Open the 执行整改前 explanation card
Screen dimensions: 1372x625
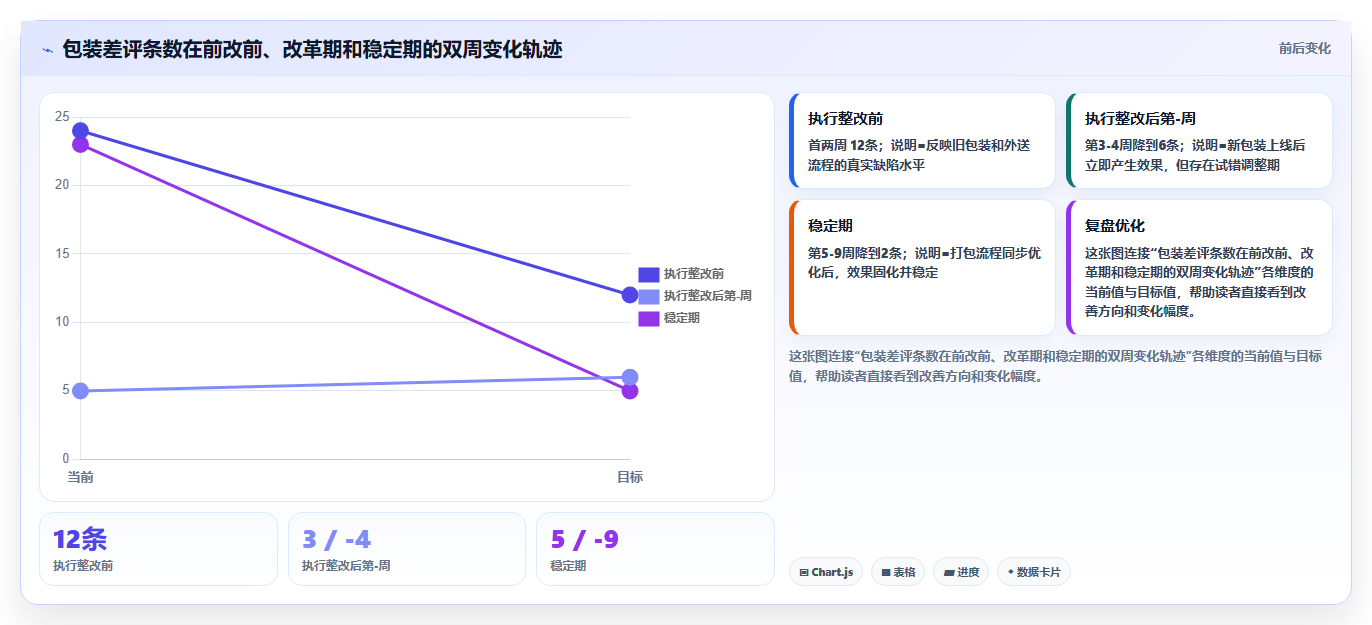[922, 141]
